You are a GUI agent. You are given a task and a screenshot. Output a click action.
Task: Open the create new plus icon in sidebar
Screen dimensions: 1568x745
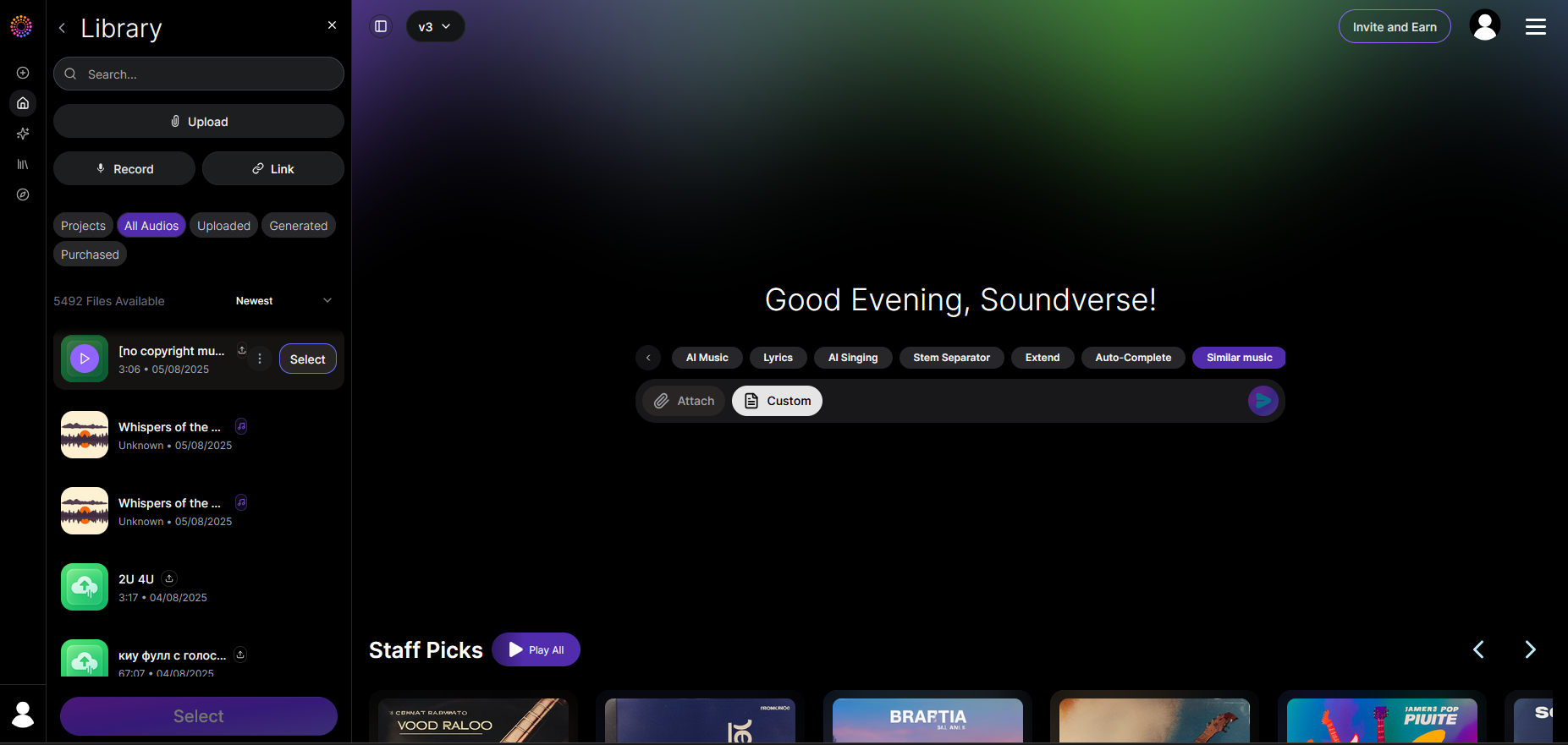(23, 73)
